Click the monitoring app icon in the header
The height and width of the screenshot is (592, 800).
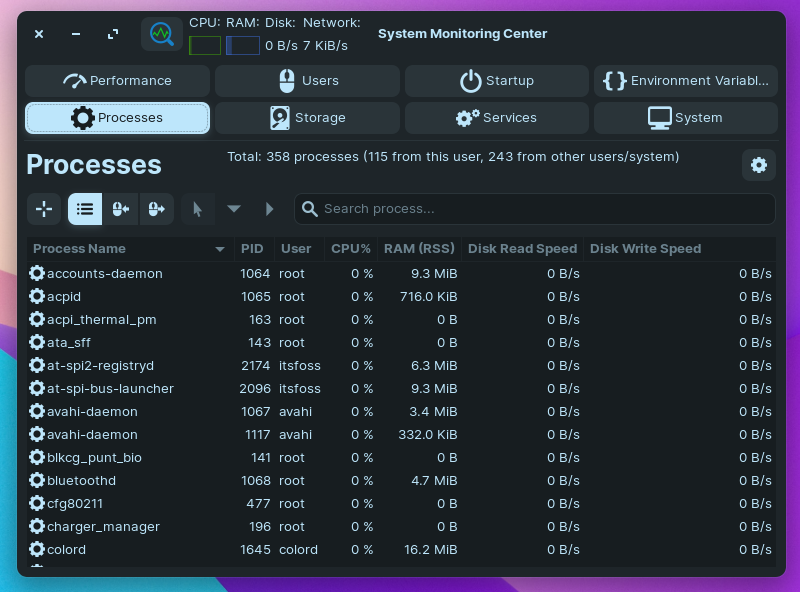click(161, 33)
